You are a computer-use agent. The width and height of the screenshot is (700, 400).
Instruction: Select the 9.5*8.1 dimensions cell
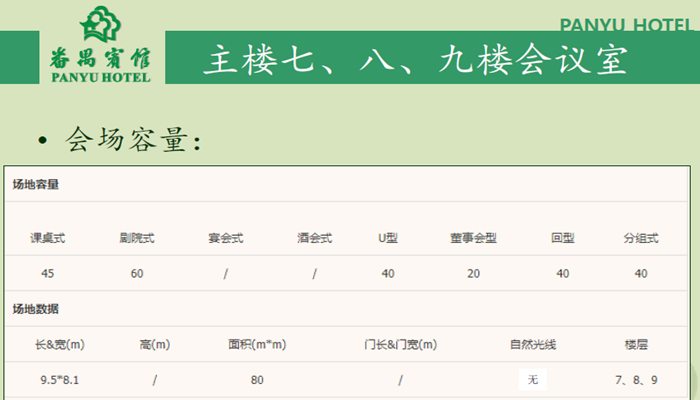click(x=59, y=379)
